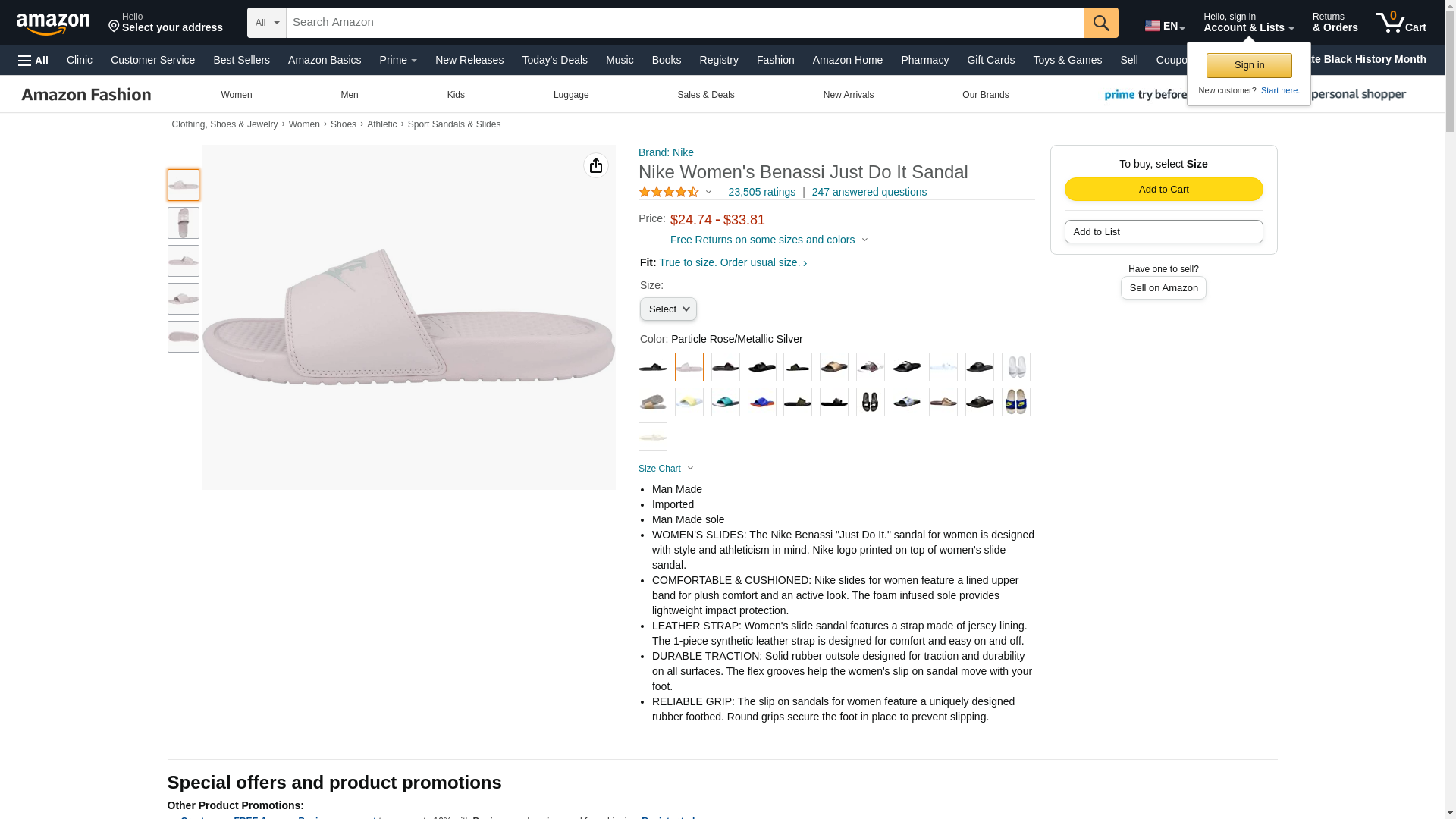The image size is (1456, 819).
Task: Click the Add to List button
Action: [x=1163, y=232]
